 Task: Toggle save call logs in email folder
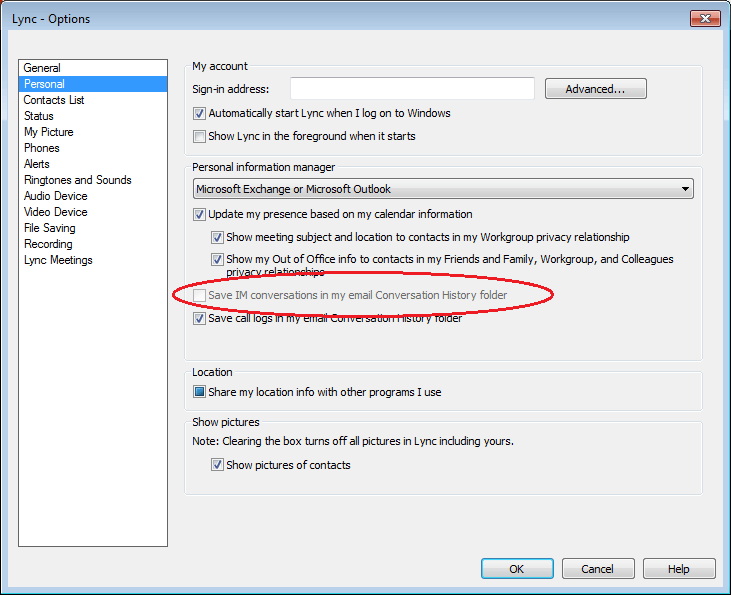pyautogui.click(x=199, y=318)
